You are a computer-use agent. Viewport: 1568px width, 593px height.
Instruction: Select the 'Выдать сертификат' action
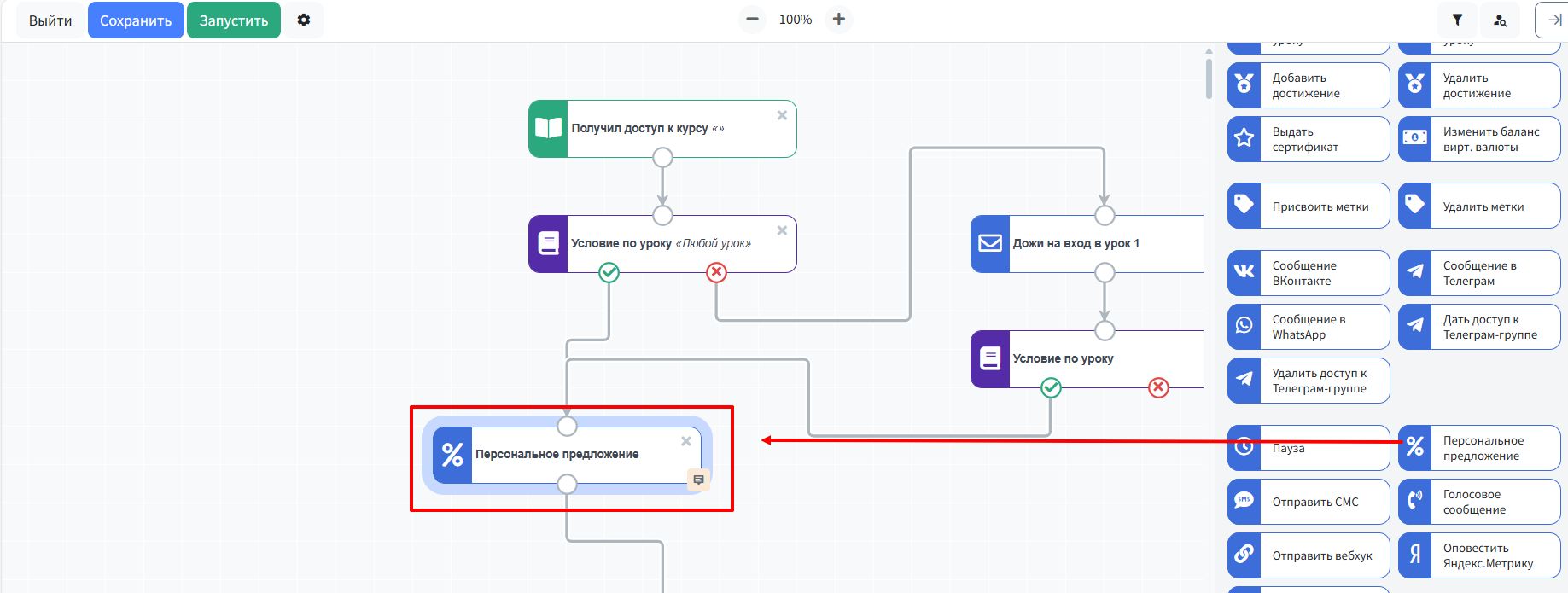(1308, 139)
